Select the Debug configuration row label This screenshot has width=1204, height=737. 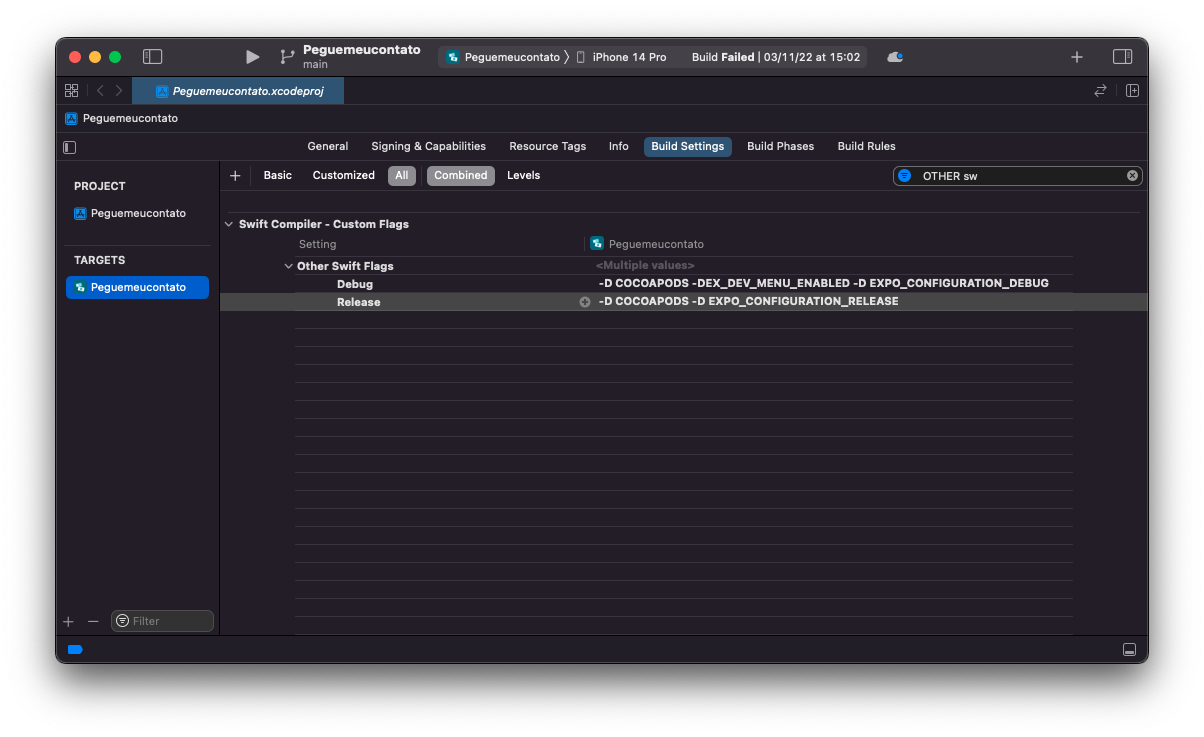(x=355, y=284)
